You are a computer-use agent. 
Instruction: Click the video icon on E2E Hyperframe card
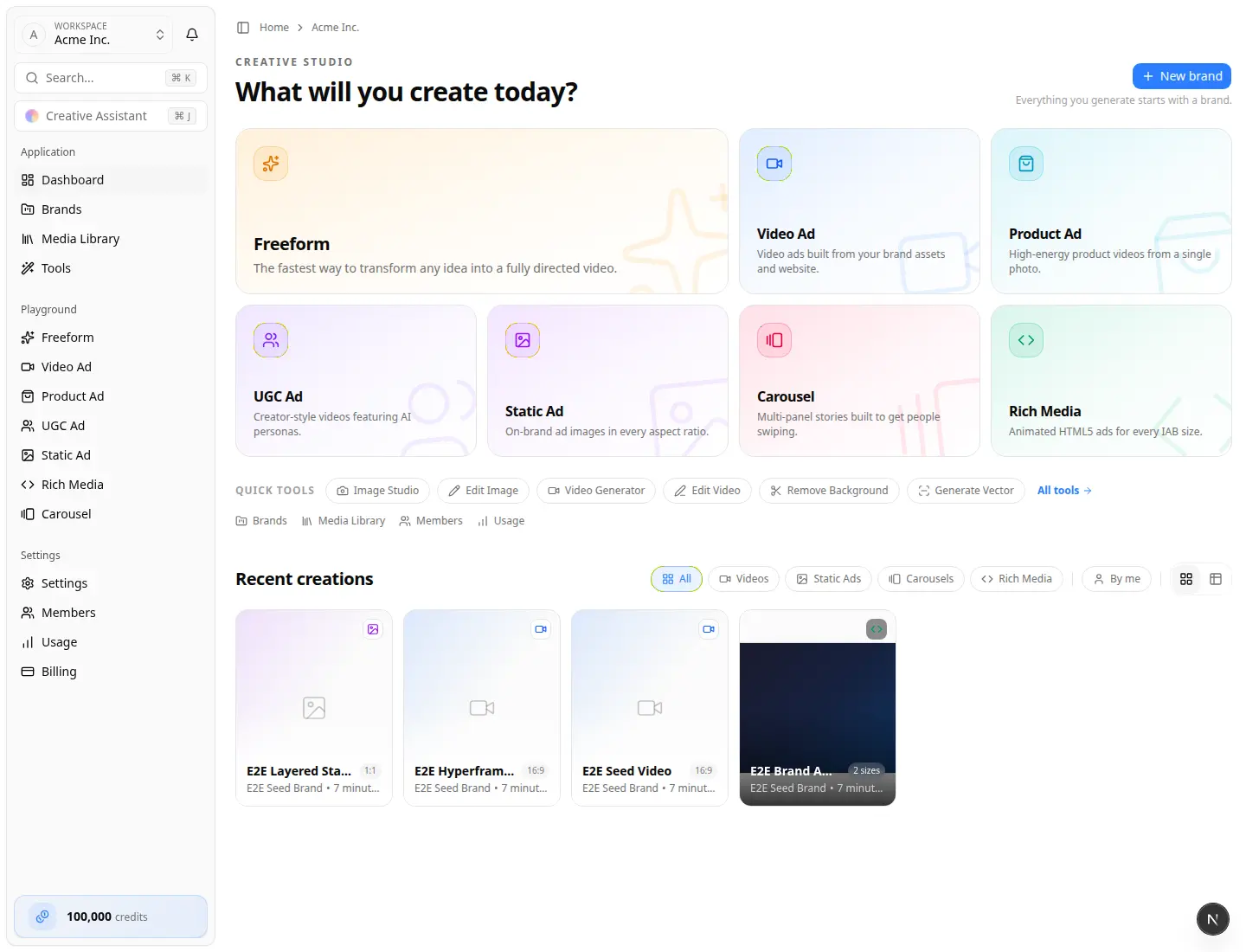click(541, 629)
